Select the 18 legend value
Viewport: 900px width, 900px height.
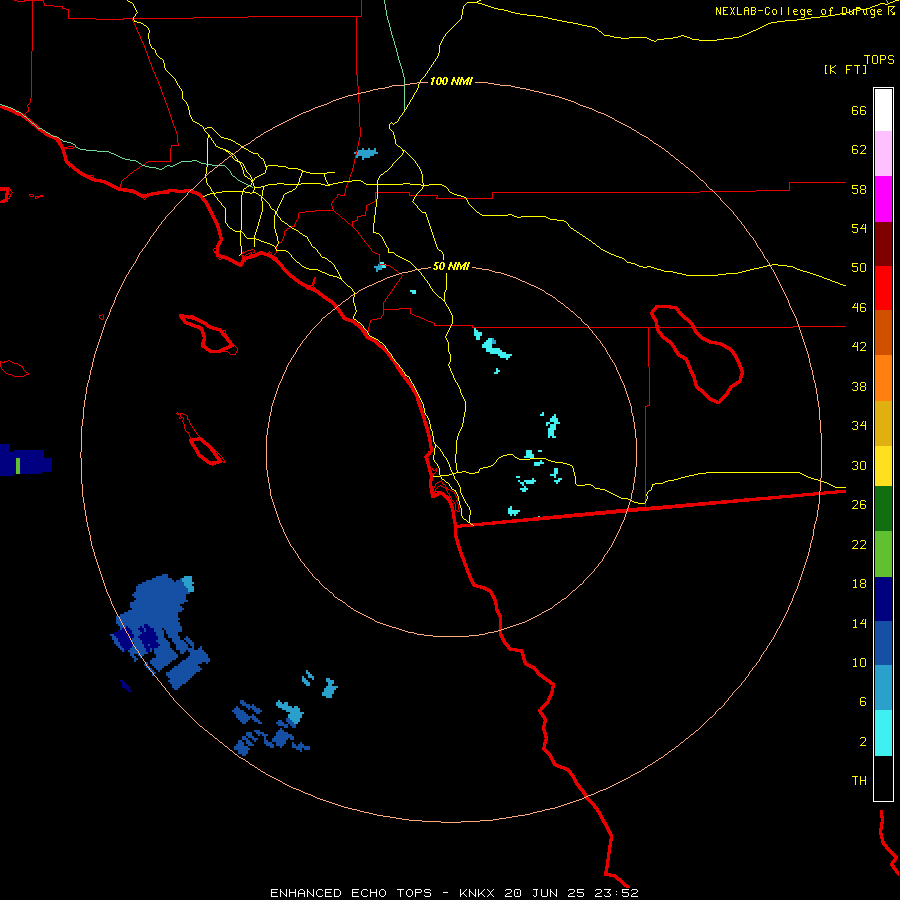click(859, 584)
